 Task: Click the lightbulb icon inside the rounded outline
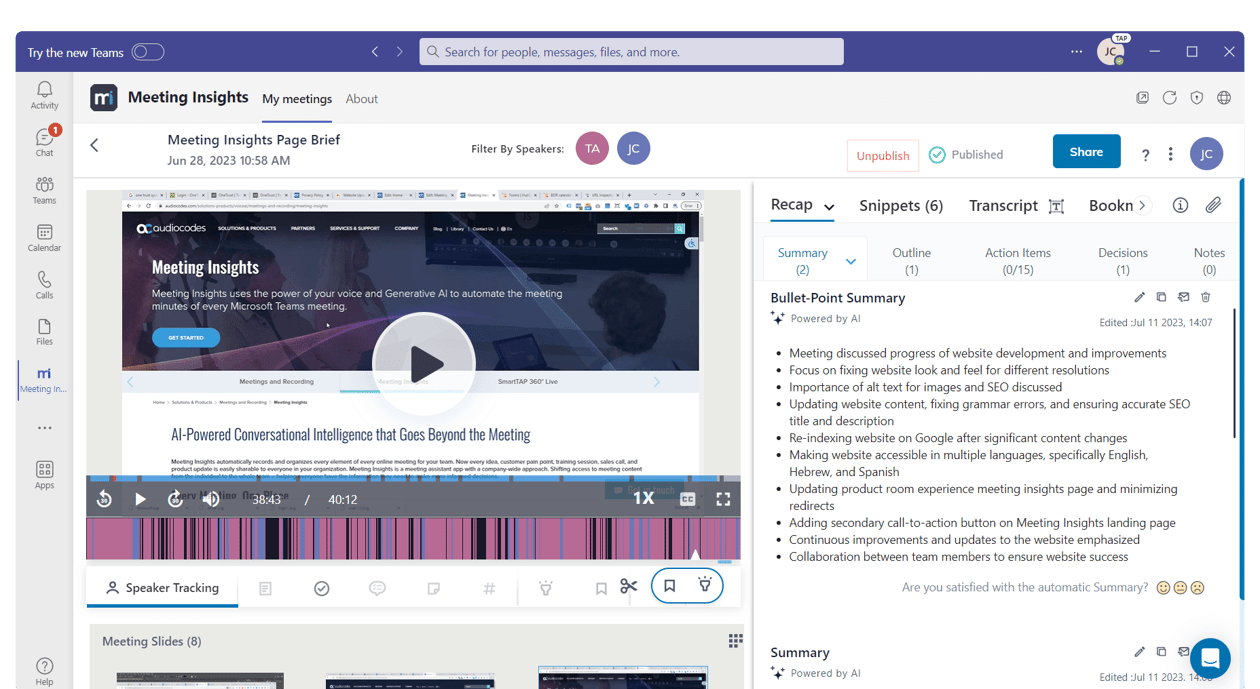point(705,586)
